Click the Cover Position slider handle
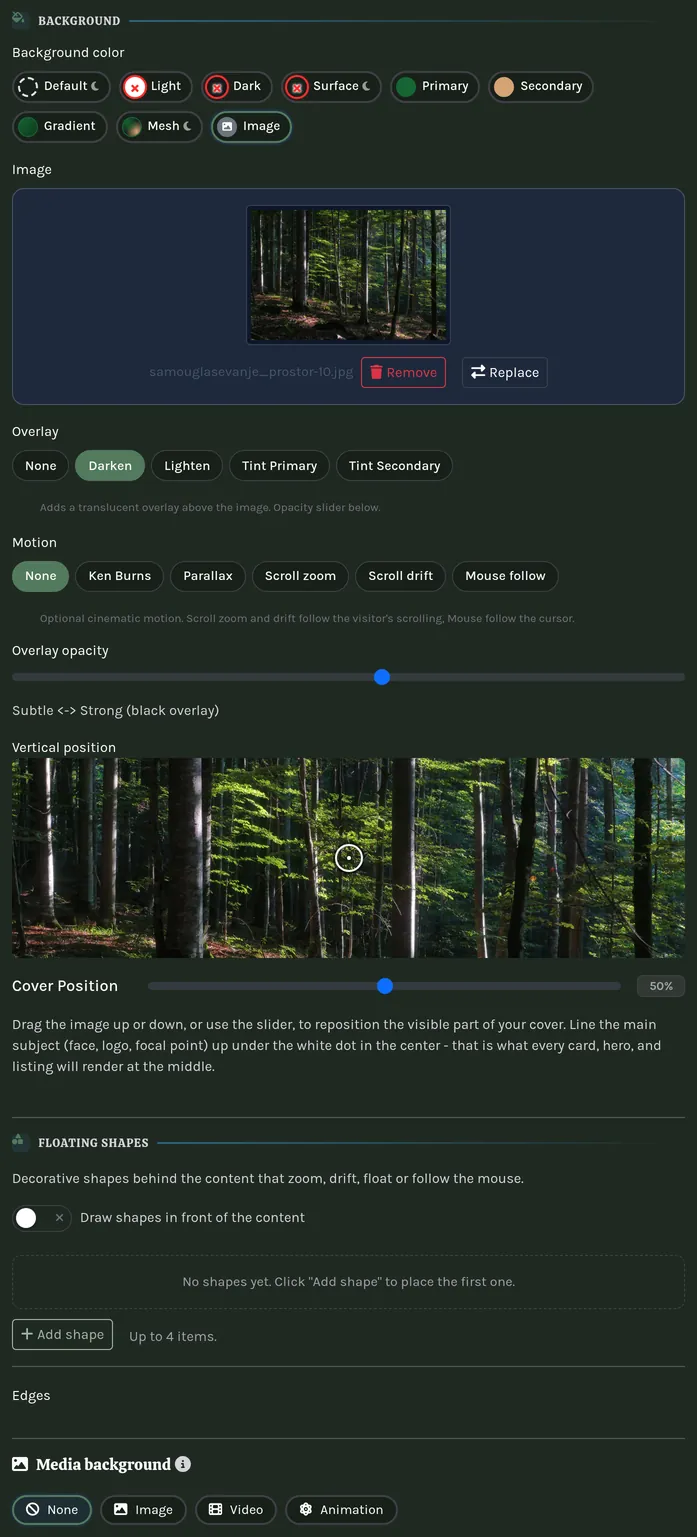 pyautogui.click(x=385, y=986)
